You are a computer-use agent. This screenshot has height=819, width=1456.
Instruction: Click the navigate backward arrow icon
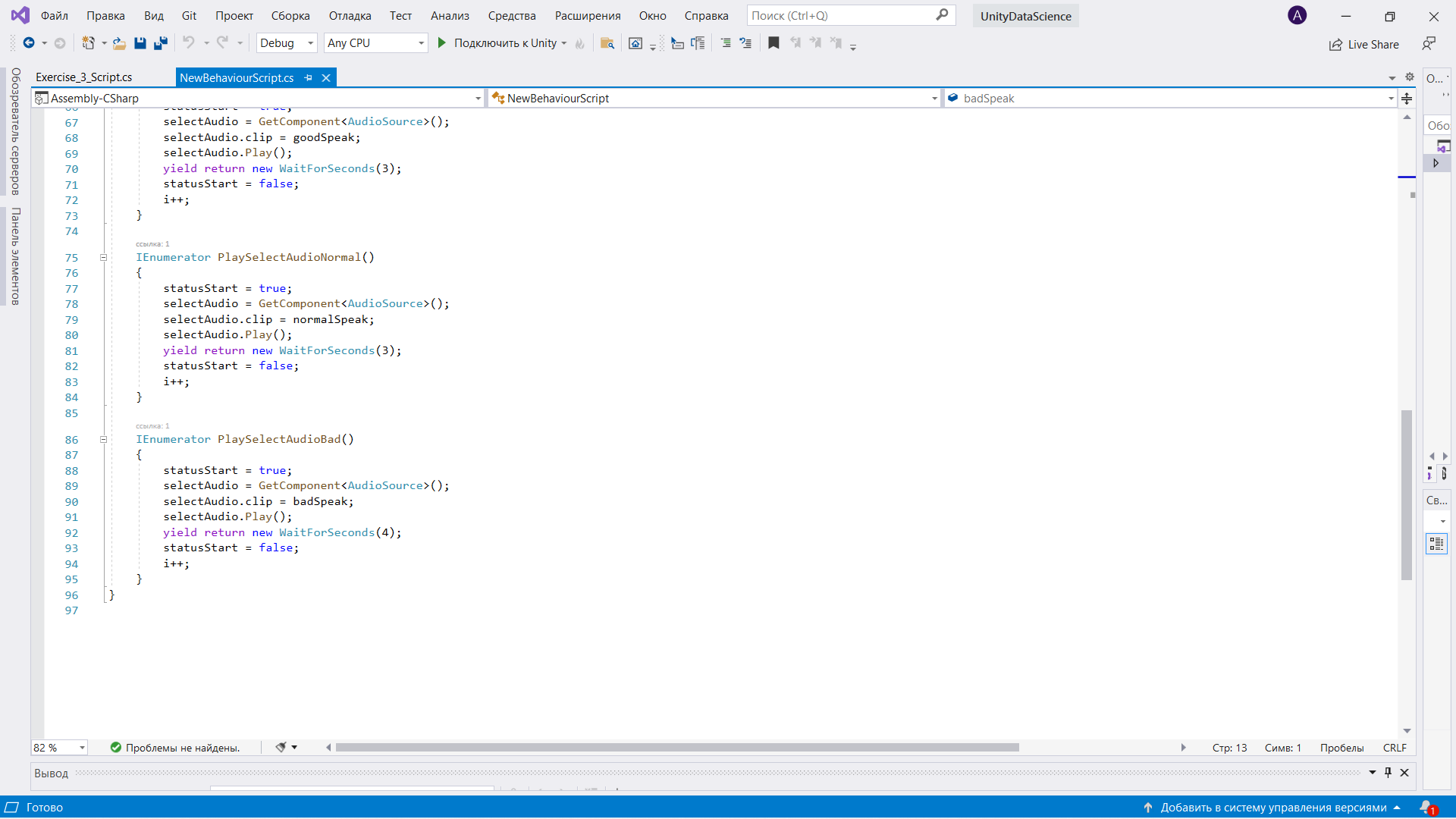click(29, 43)
